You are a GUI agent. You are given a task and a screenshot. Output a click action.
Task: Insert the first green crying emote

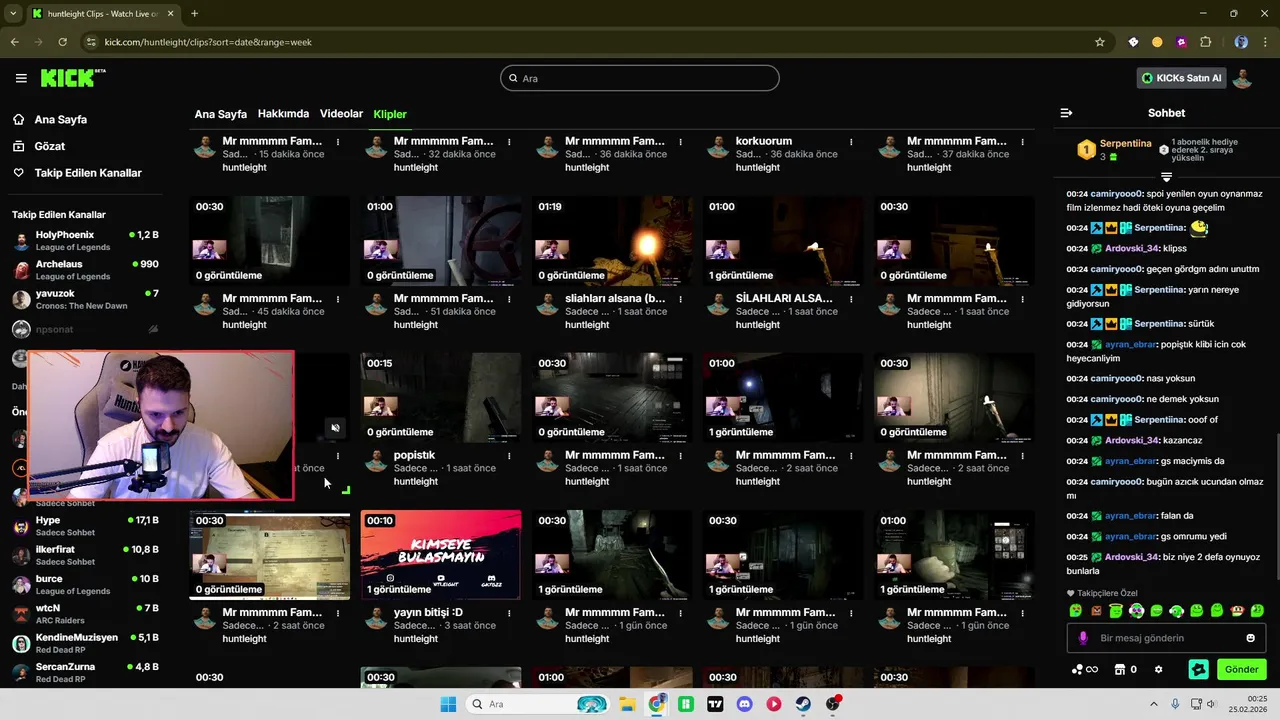pos(1075,610)
